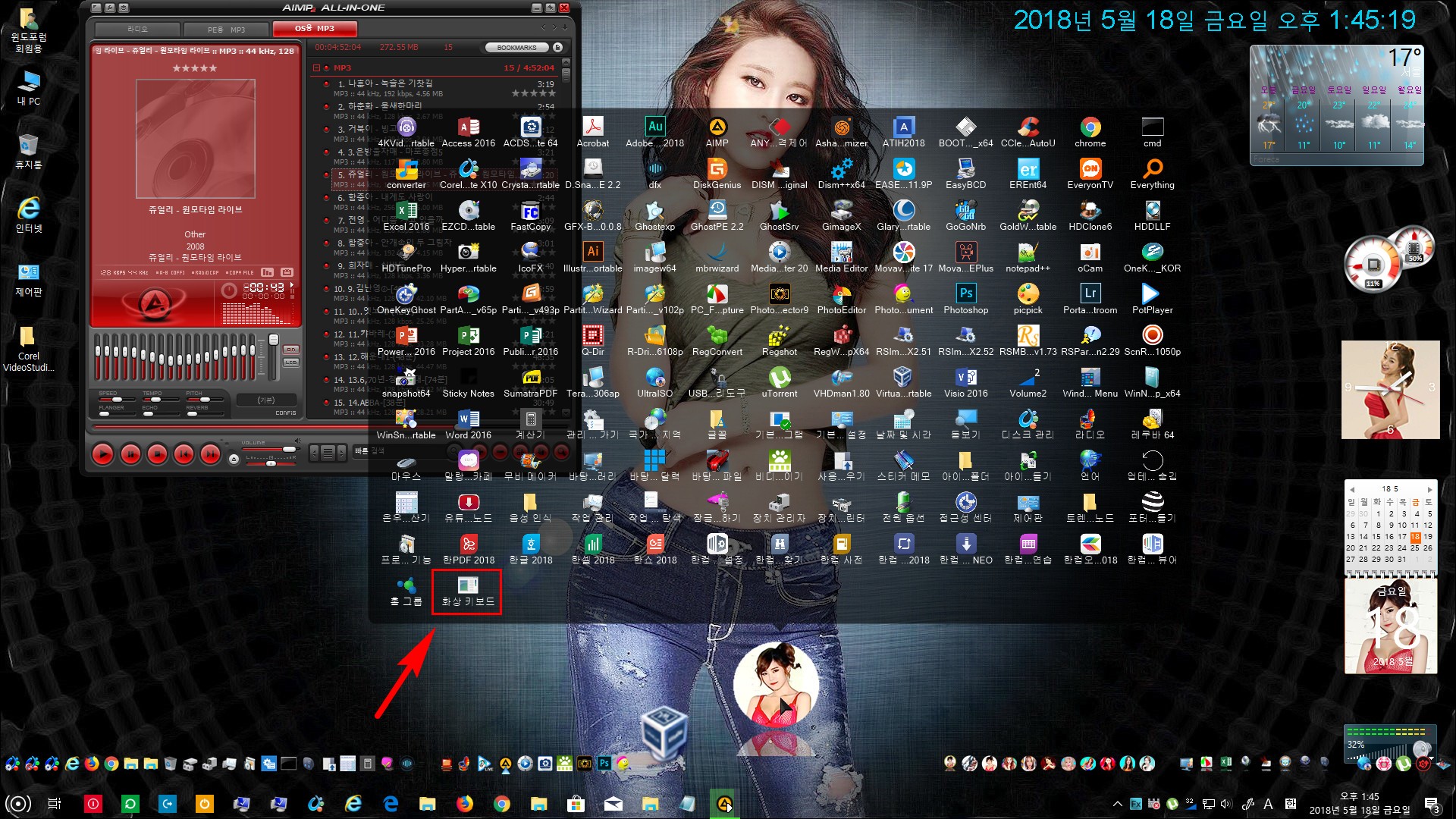Launch Access 2016 from the launcher panel
Viewport: 1456px width, 819px height.
(468, 133)
